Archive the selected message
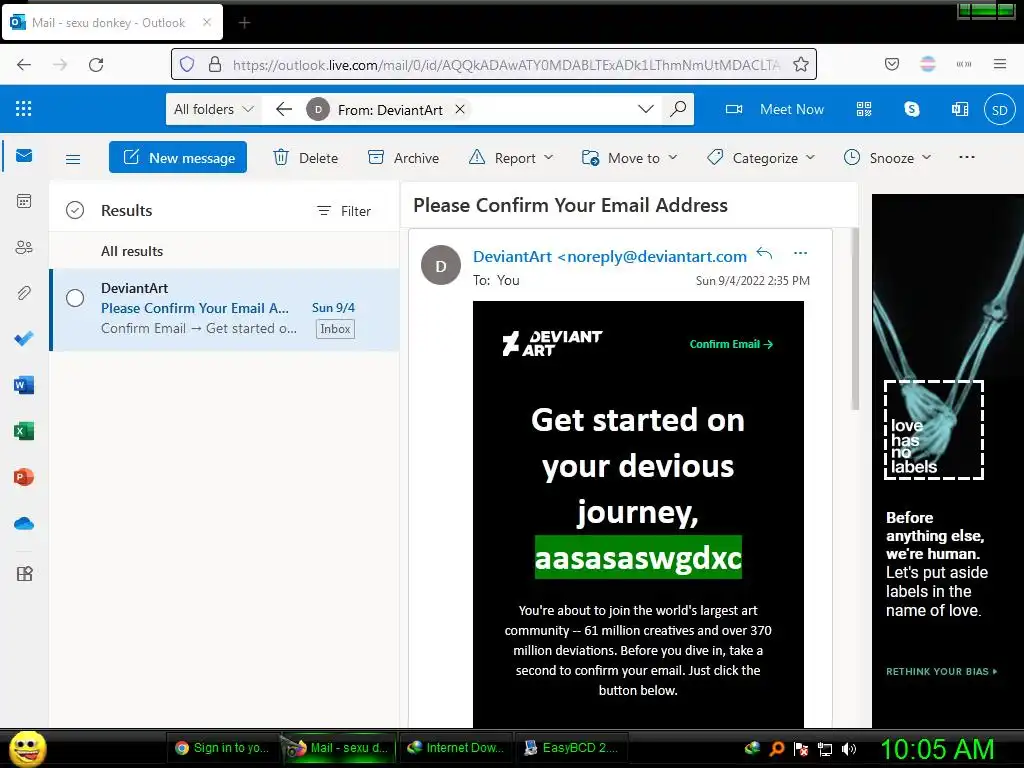Viewport: 1024px width, 768px height. click(x=404, y=158)
